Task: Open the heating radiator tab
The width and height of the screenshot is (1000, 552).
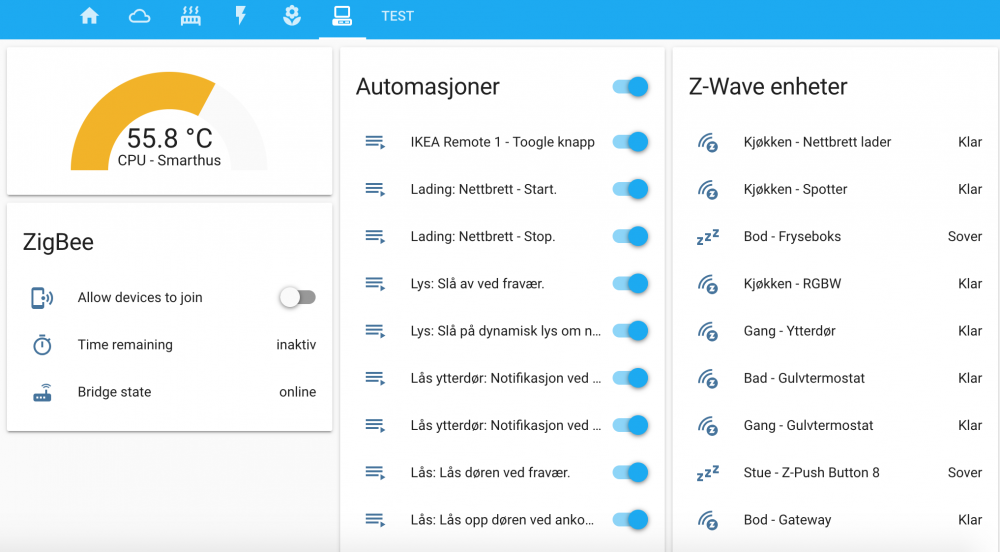Action: click(191, 16)
